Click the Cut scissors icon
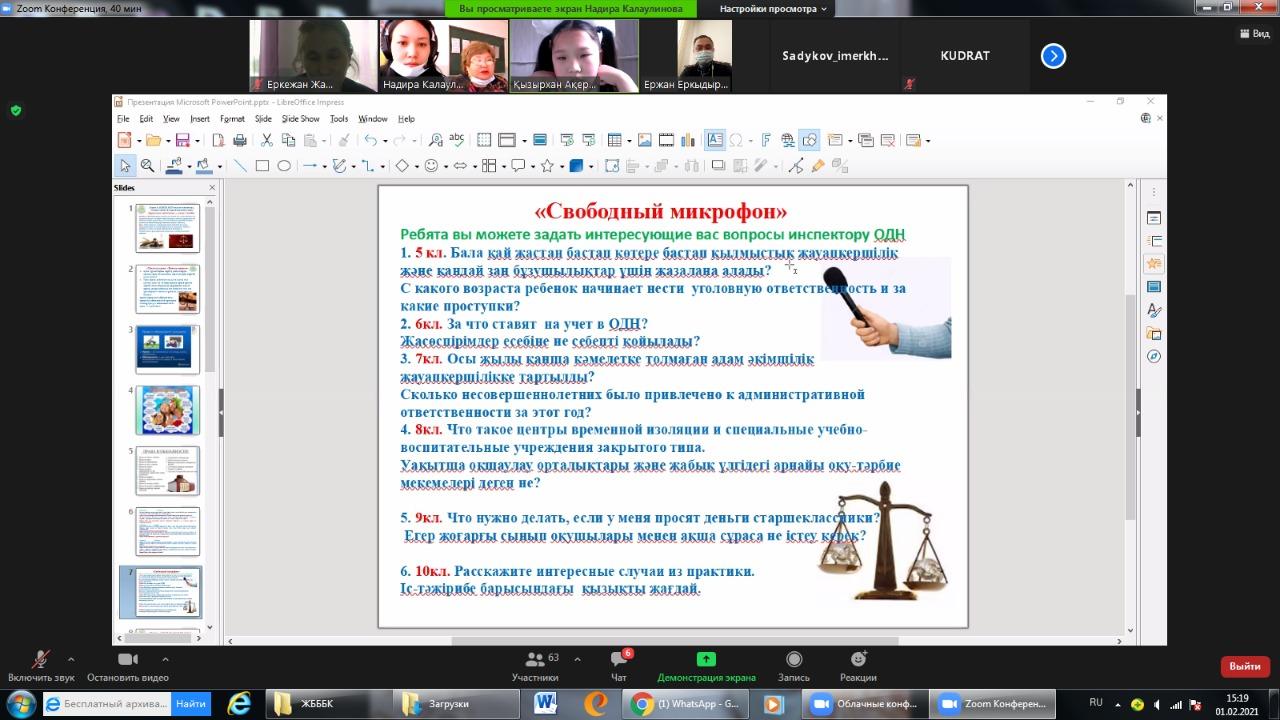Screen dimensions: 1280x720 tap(268, 140)
